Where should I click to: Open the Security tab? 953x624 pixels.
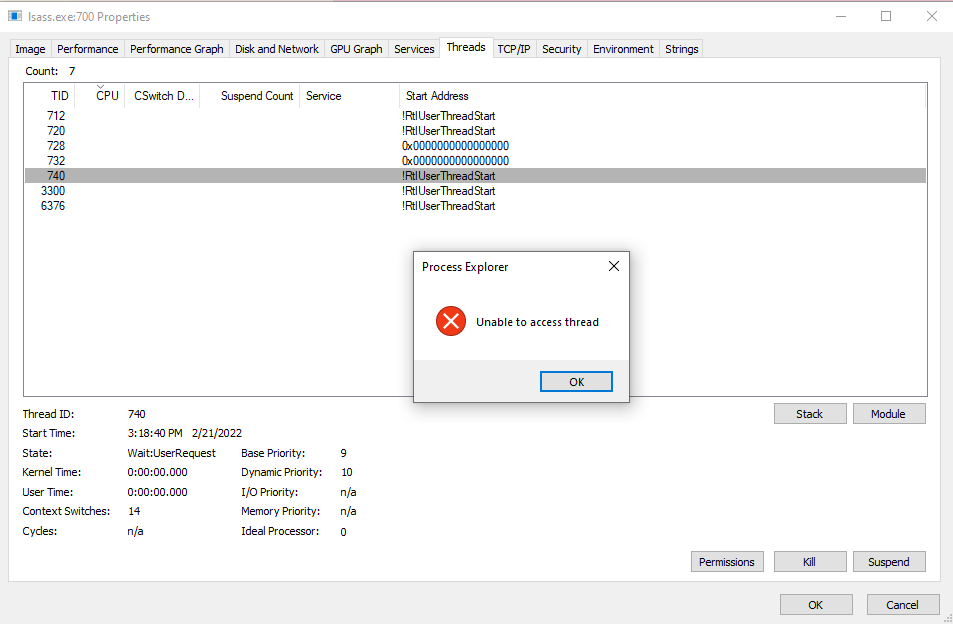[x=562, y=49]
